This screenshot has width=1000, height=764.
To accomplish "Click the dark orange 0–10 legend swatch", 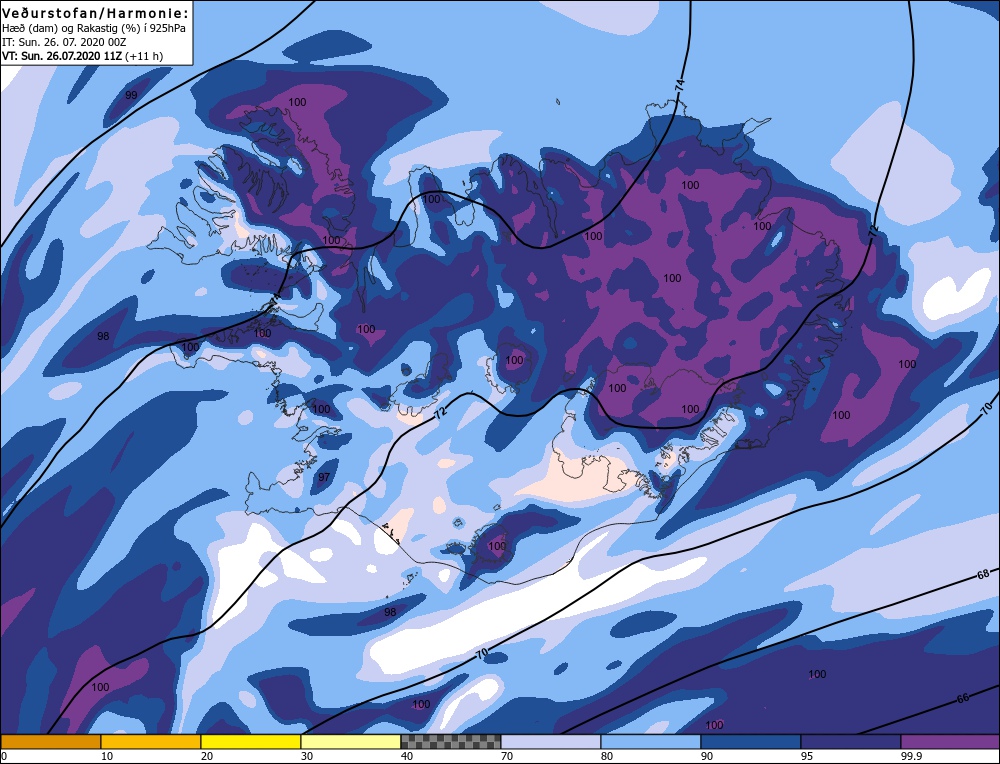I will pyautogui.click(x=51, y=741).
